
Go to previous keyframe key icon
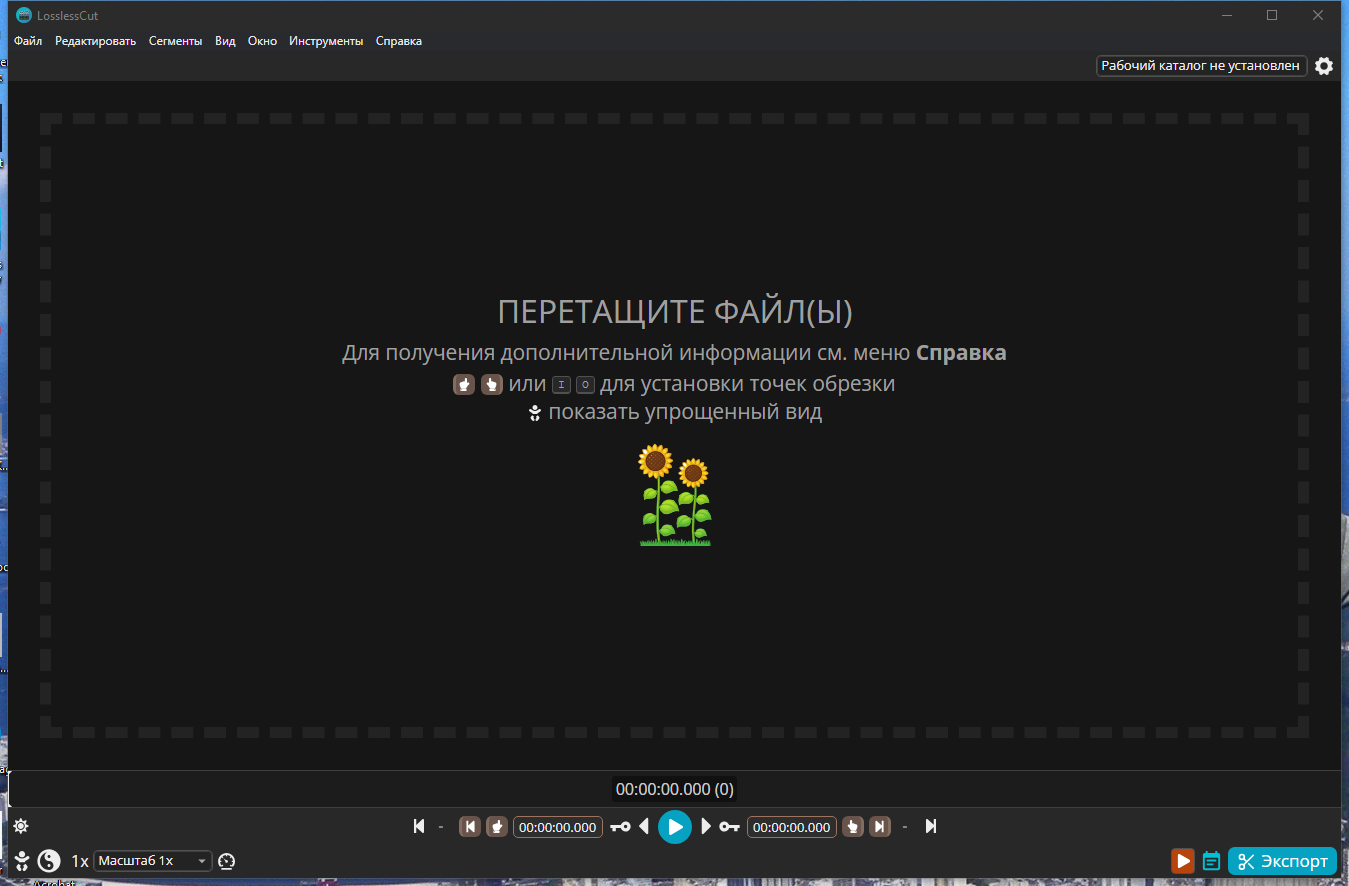tap(620, 827)
